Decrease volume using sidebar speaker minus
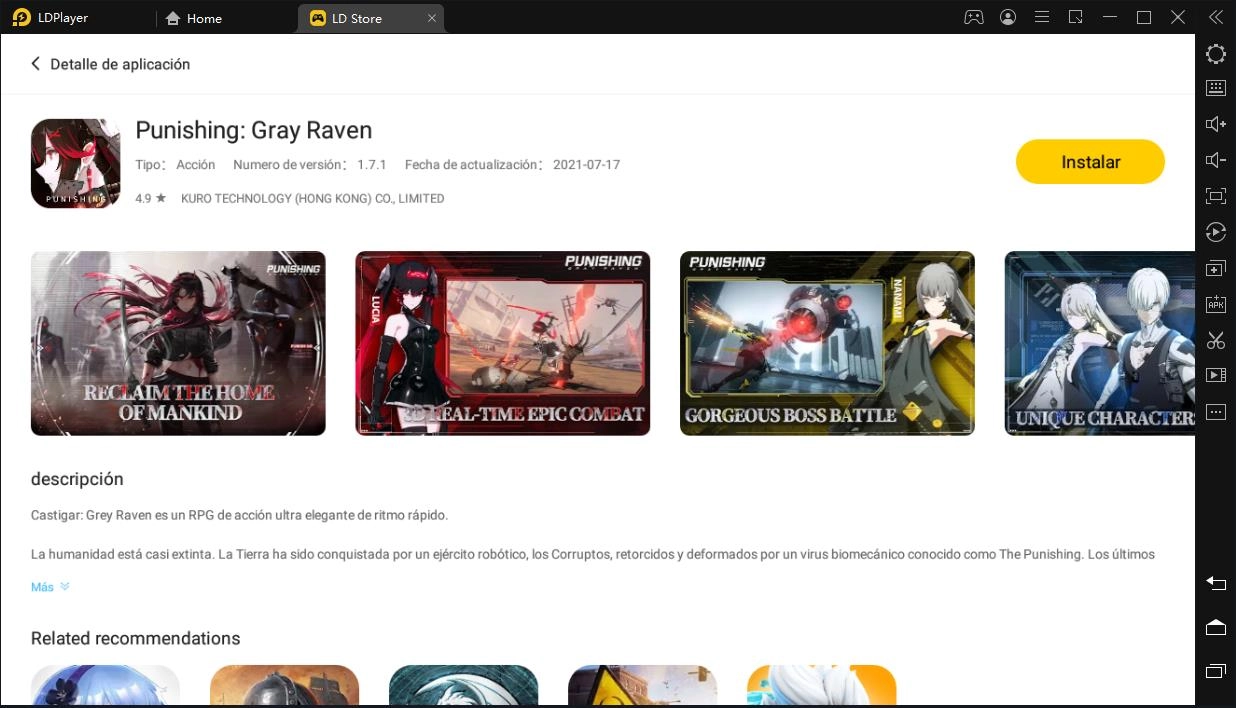The image size is (1236, 708). coord(1215,160)
